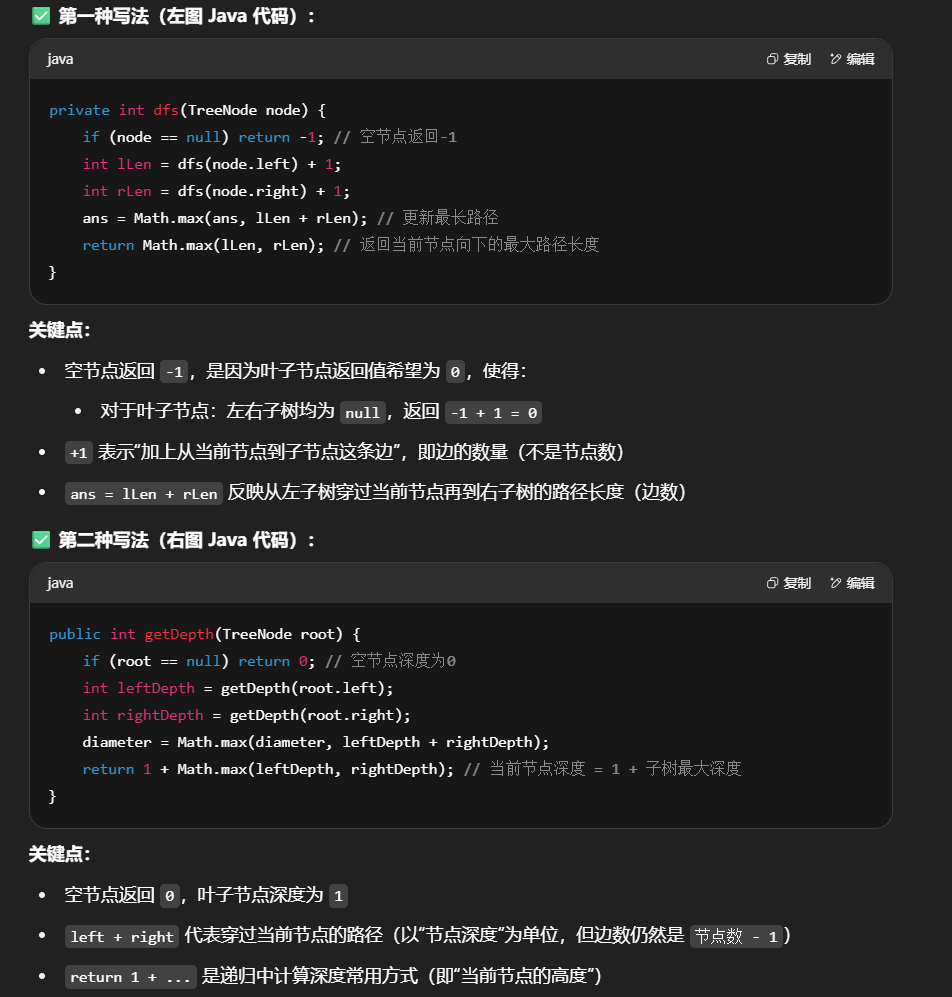Click the java language label of the getDepth block
The height and width of the screenshot is (997, 952).
[x=60, y=583]
